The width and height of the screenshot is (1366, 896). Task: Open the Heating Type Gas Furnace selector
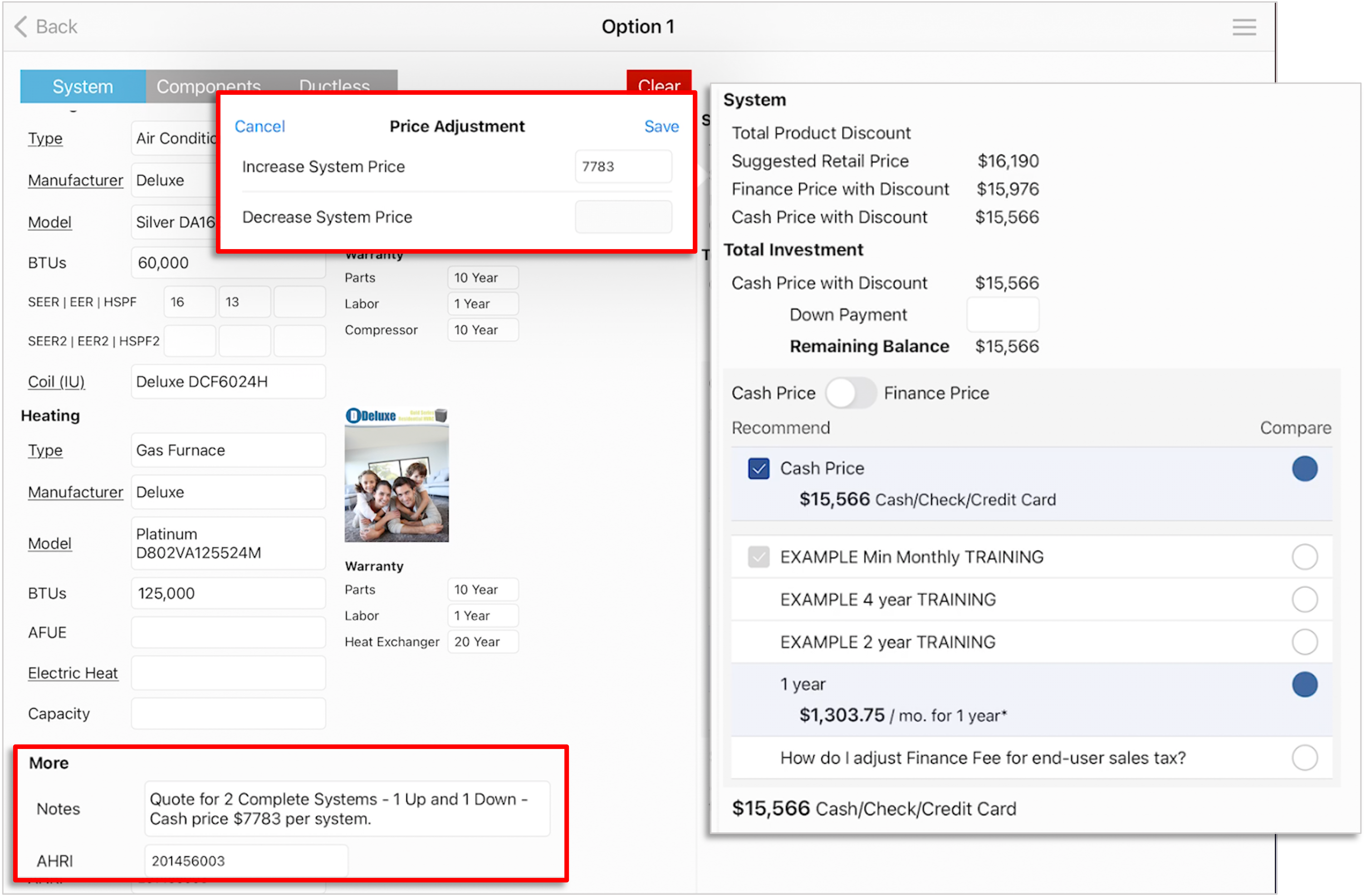pos(229,450)
